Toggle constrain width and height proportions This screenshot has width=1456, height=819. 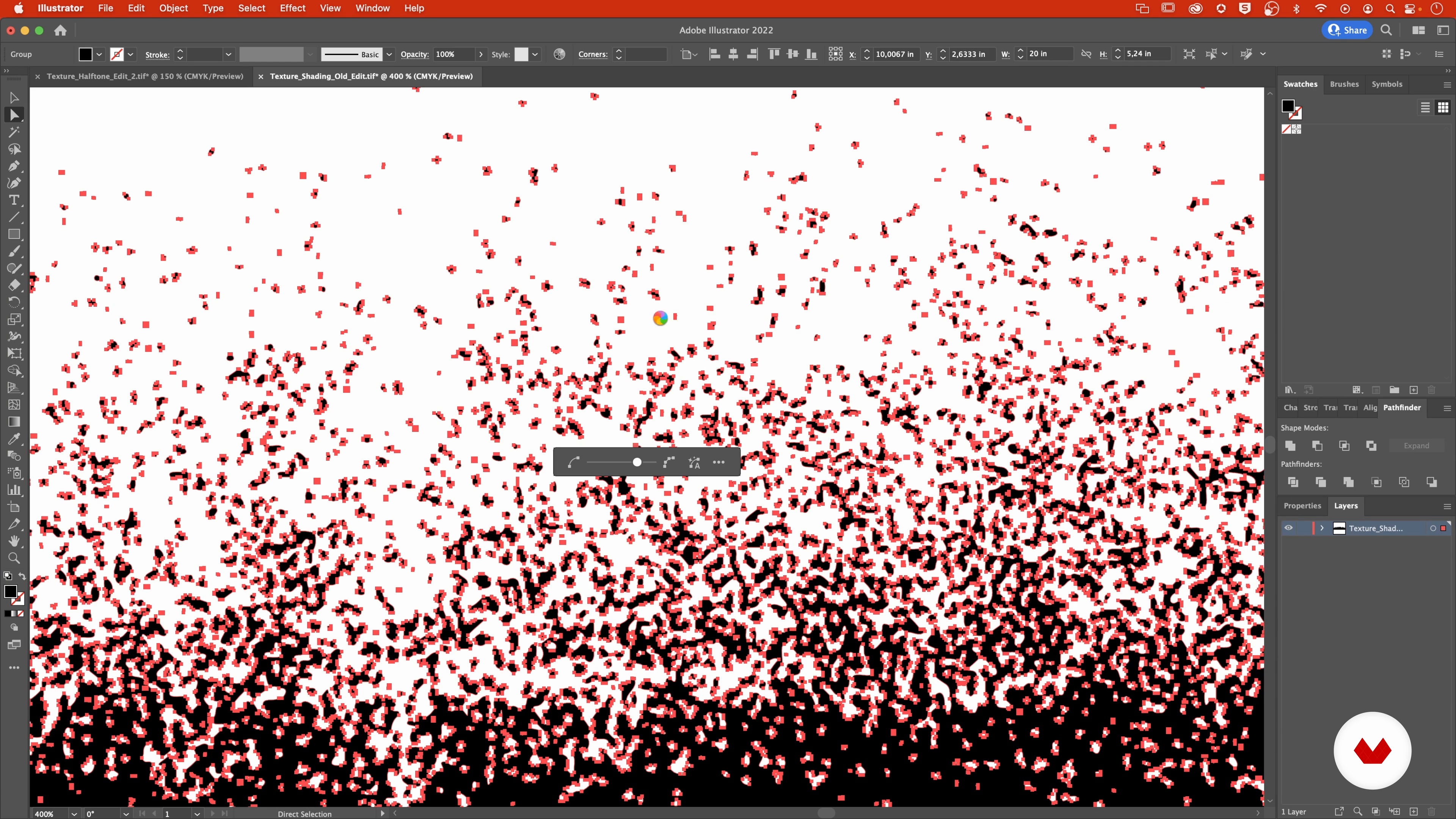pos(1086,54)
